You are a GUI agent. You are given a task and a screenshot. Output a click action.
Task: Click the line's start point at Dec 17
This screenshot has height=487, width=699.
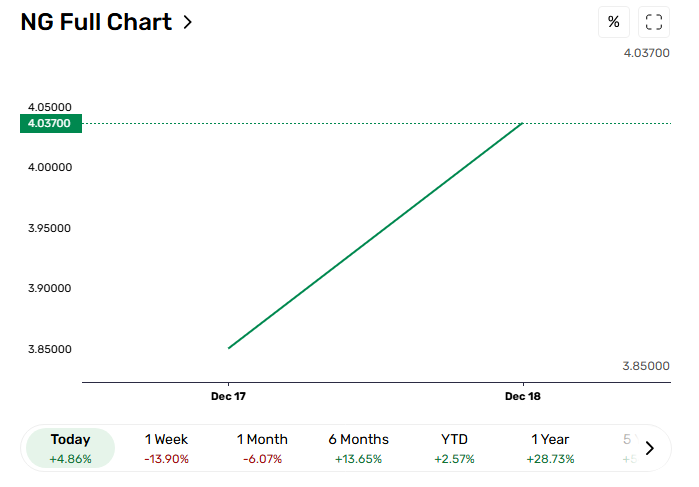coord(229,348)
